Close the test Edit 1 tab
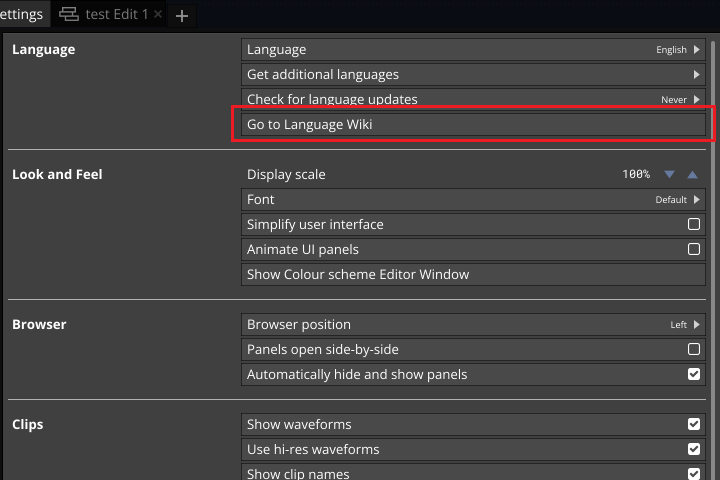720x480 pixels. point(158,15)
